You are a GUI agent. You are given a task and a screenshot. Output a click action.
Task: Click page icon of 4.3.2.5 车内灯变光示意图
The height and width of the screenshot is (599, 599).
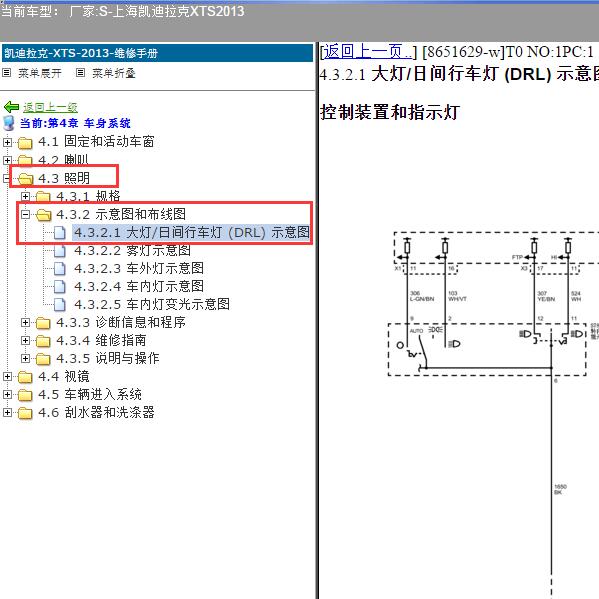point(60,304)
